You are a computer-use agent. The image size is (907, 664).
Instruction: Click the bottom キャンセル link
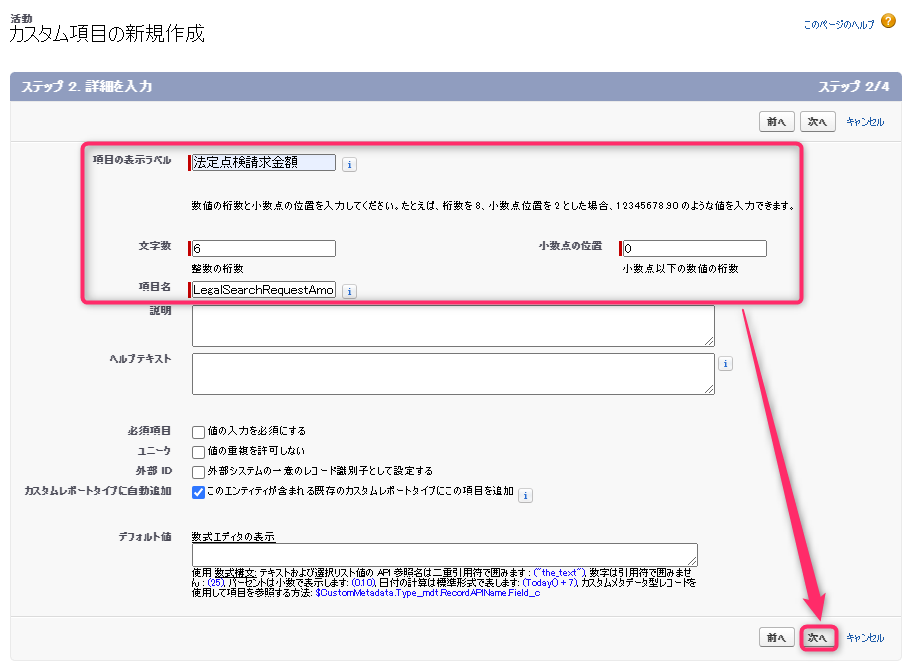coord(865,637)
